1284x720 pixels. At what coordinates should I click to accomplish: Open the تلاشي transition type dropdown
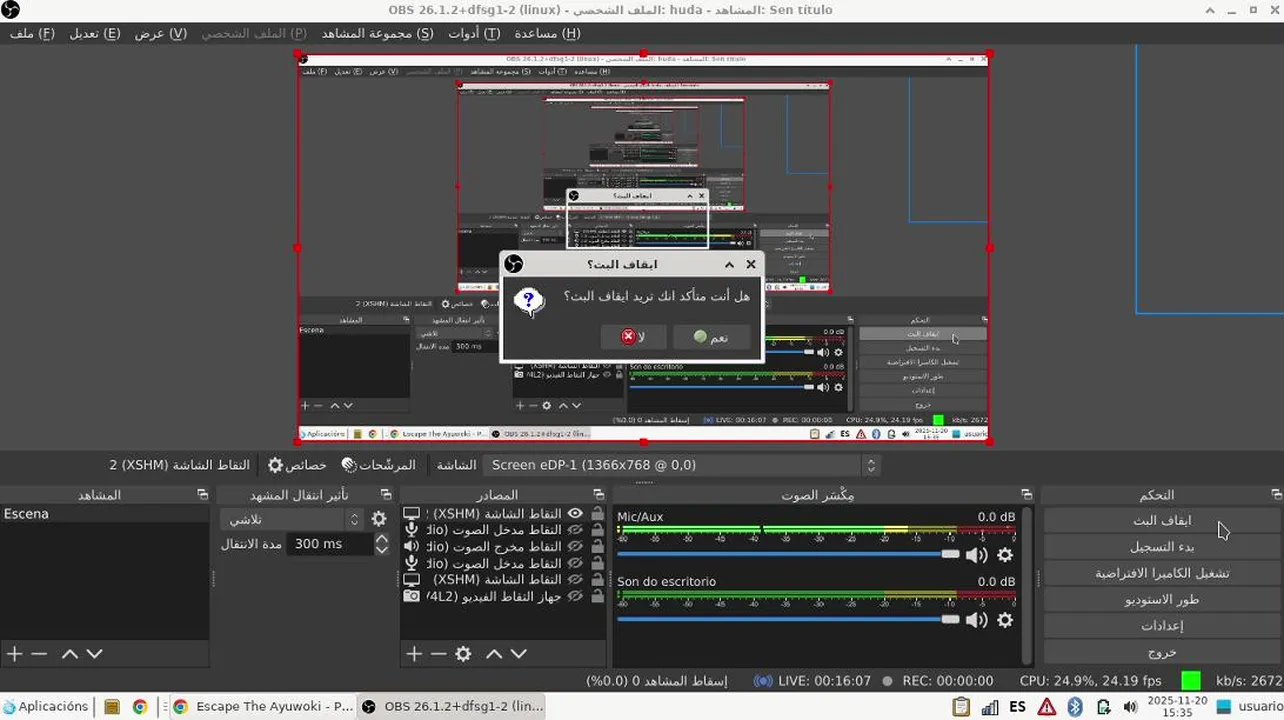click(292, 519)
